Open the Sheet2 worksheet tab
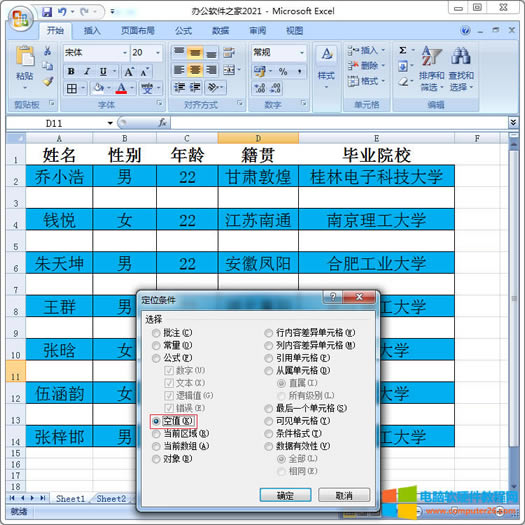The image size is (525, 525). [x=111, y=499]
